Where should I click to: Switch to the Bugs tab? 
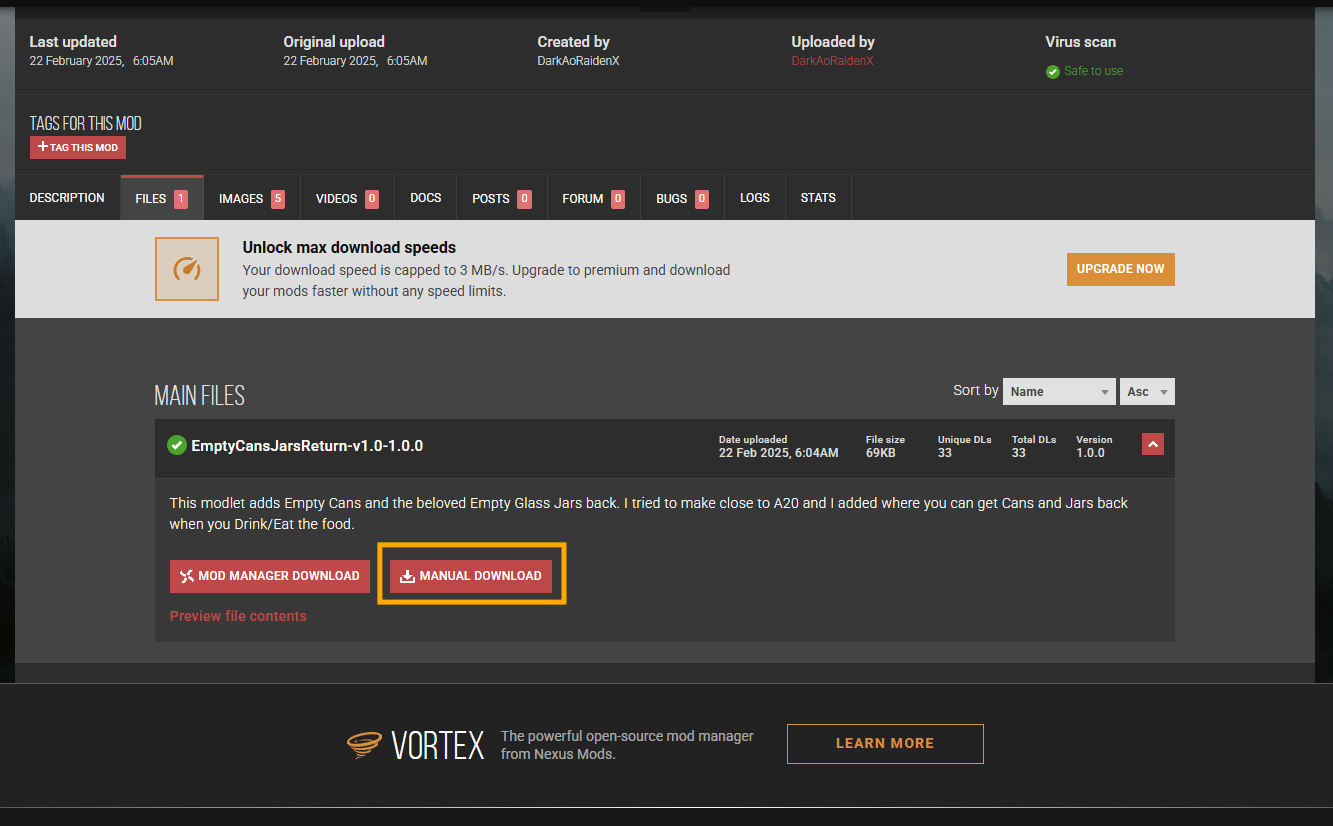tap(682, 198)
